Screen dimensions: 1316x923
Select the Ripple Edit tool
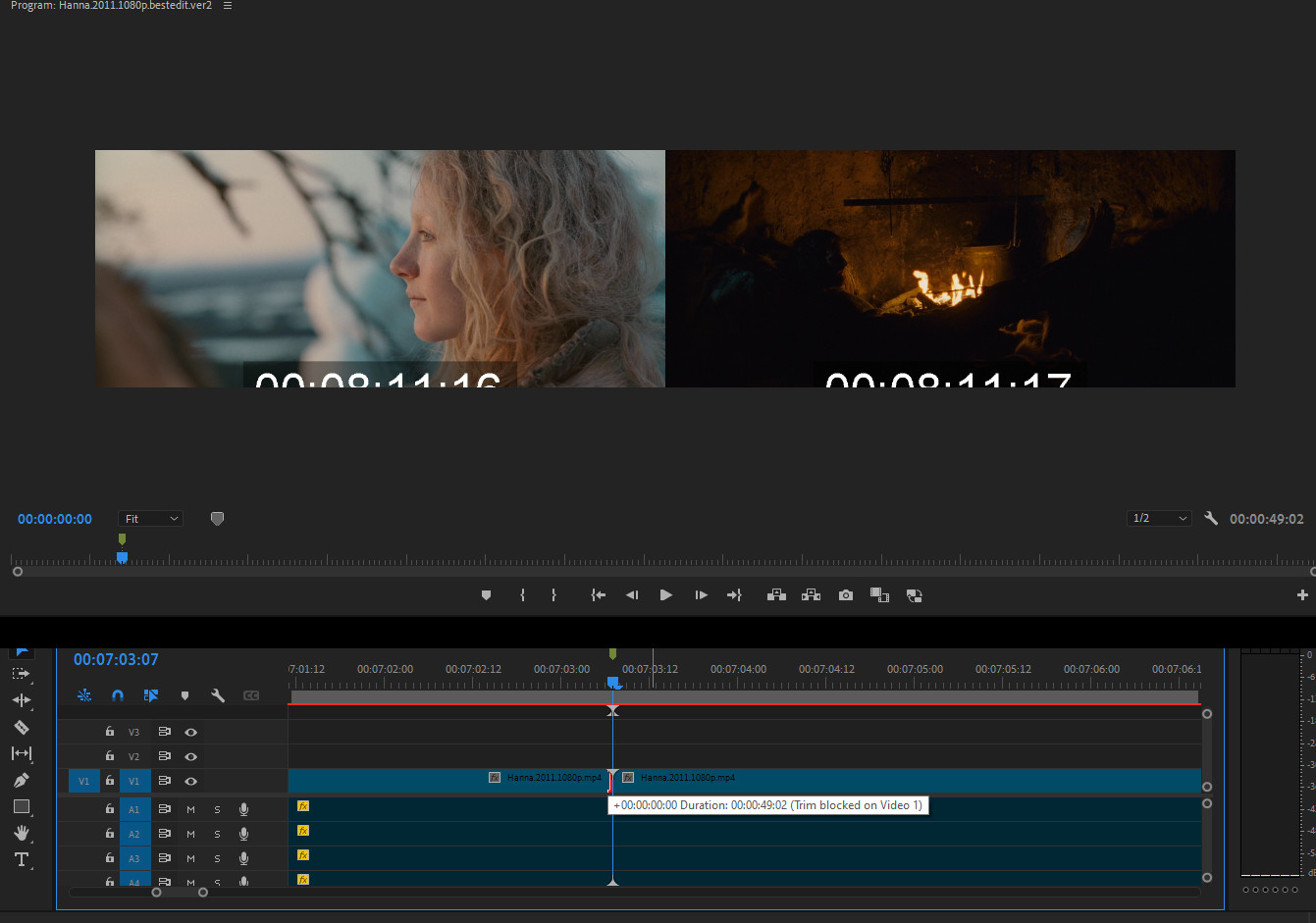coord(21,700)
